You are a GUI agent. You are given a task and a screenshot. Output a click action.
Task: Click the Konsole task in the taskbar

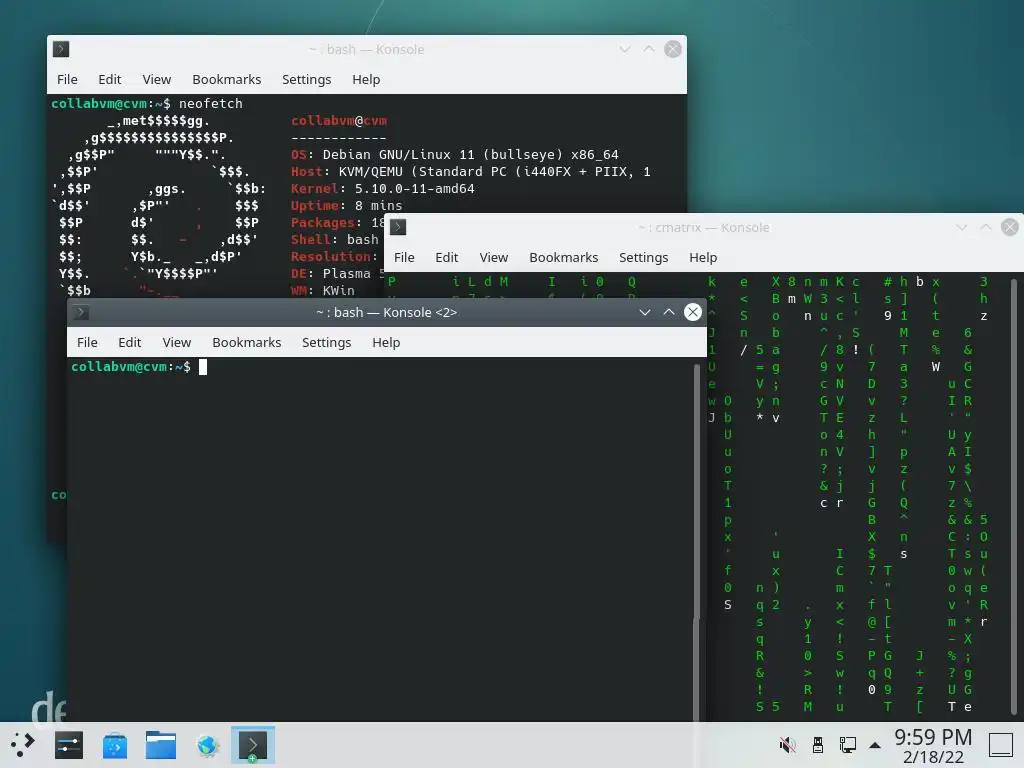(253, 744)
